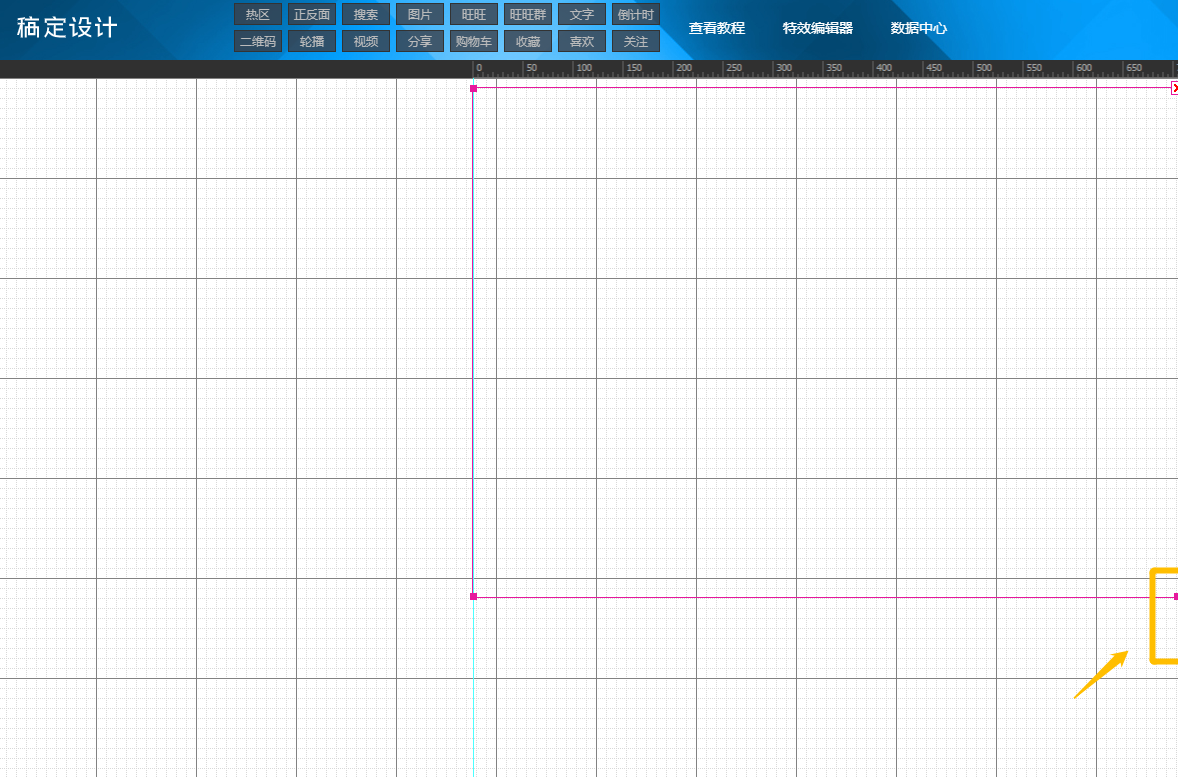Add a 分享 share module
This screenshot has height=777, width=1178.
click(420, 41)
